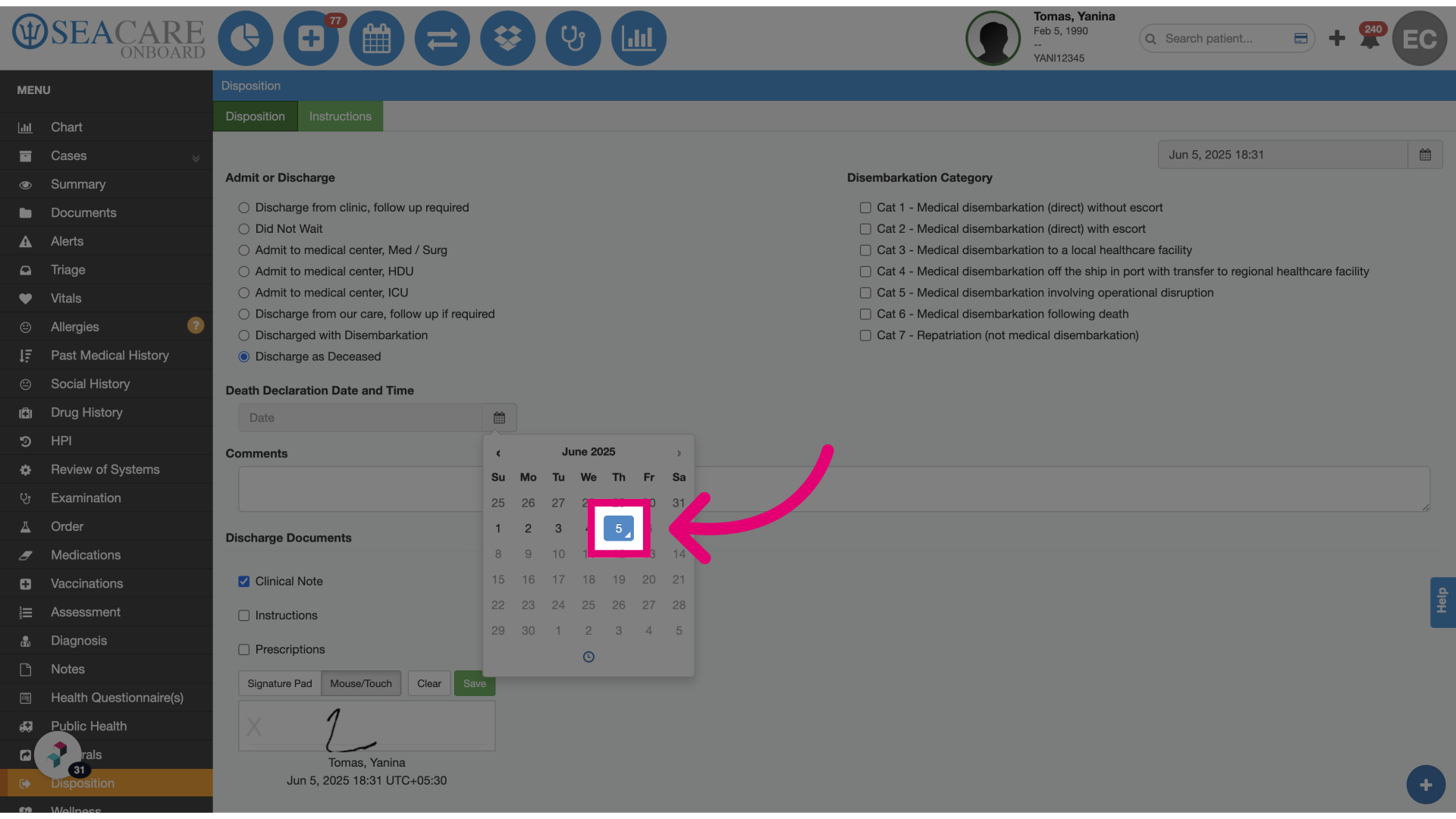
Task: Select Admit to medical center, HDU
Action: 243,271
